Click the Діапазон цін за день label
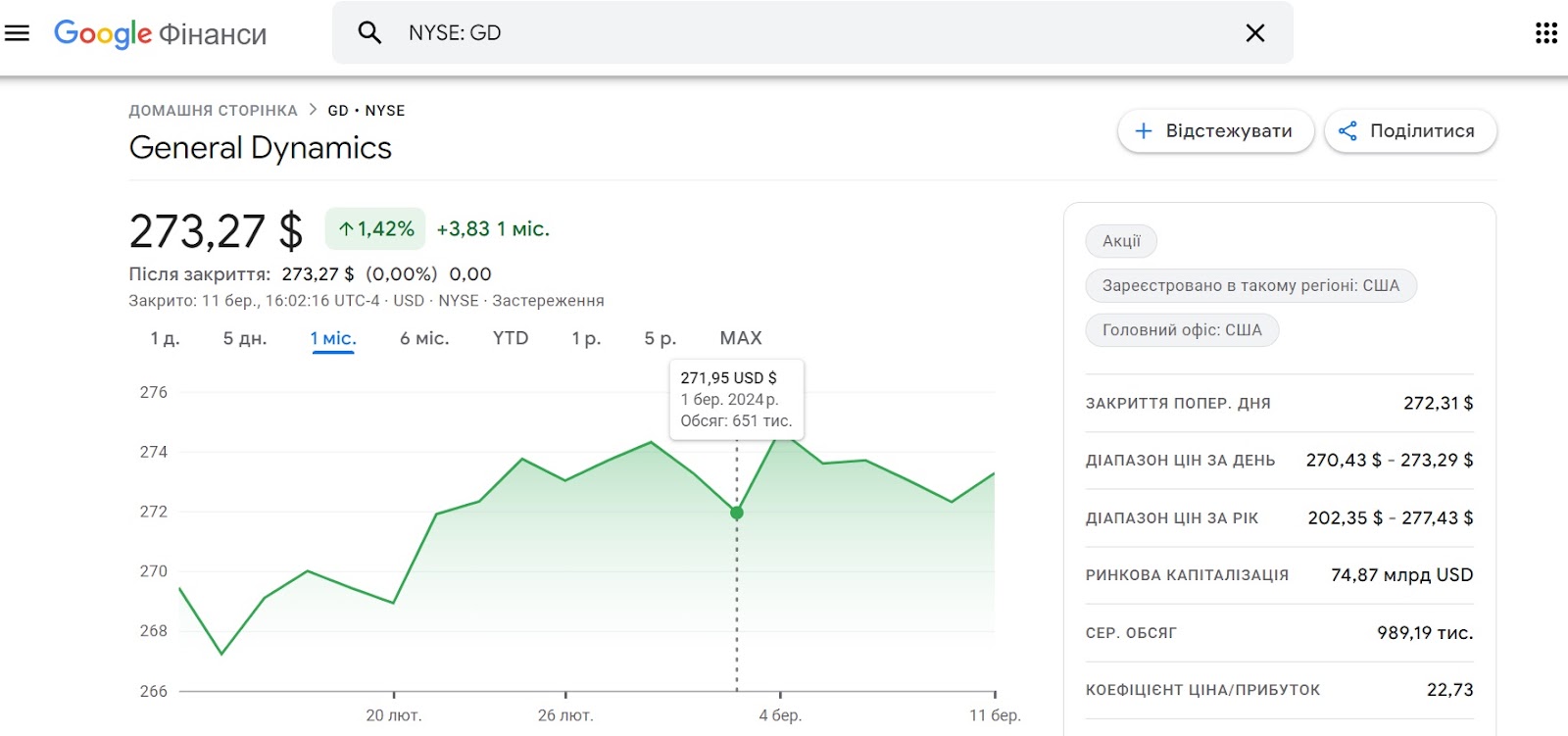The height and width of the screenshot is (736, 1568). [1180, 461]
